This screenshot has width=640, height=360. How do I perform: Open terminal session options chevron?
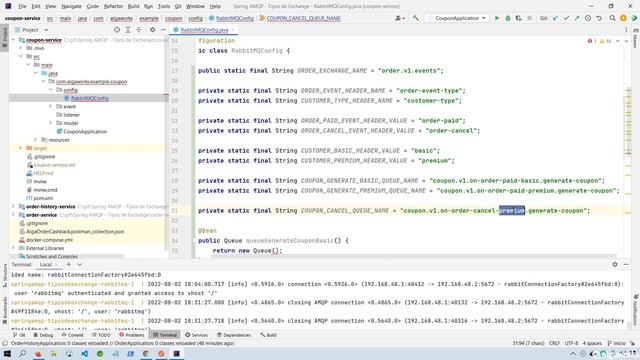79,264
